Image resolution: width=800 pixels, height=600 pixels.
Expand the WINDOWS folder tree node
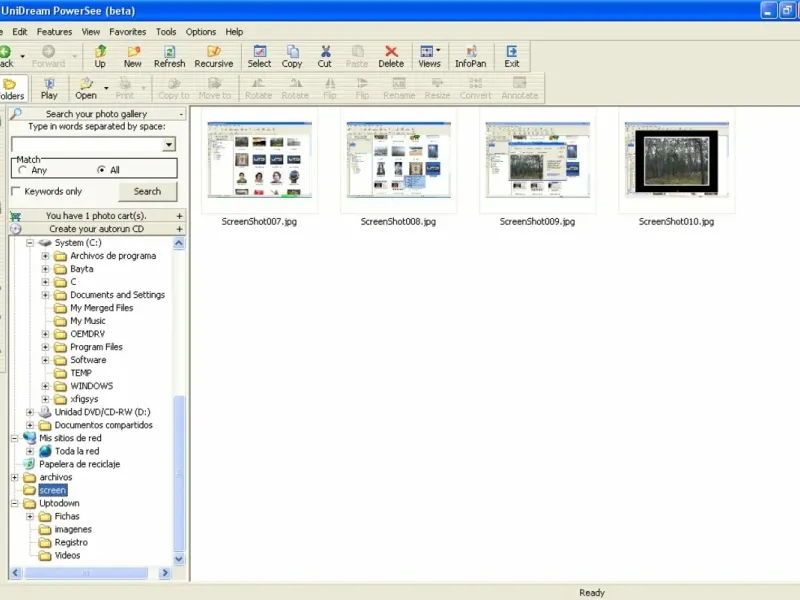point(46,386)
